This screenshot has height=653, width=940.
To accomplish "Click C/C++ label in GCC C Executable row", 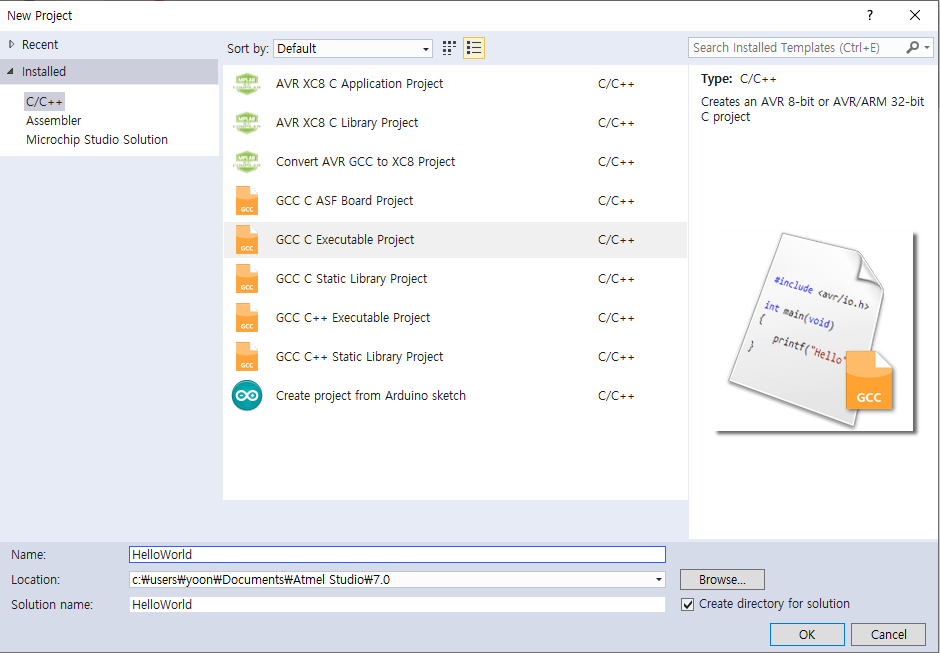I will (616, 240).
